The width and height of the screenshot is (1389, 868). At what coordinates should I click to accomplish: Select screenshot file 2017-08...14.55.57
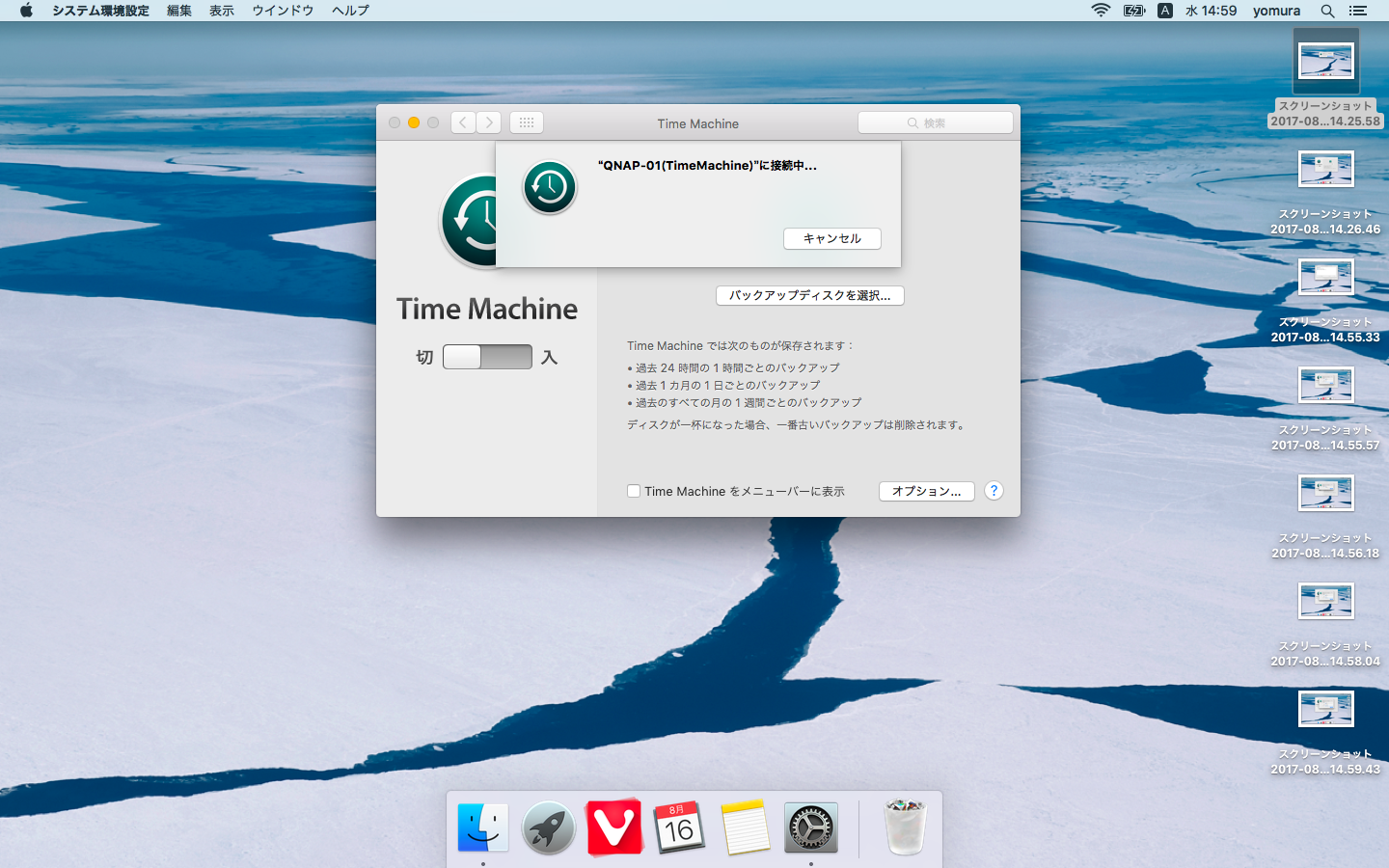coord(1325,407)
